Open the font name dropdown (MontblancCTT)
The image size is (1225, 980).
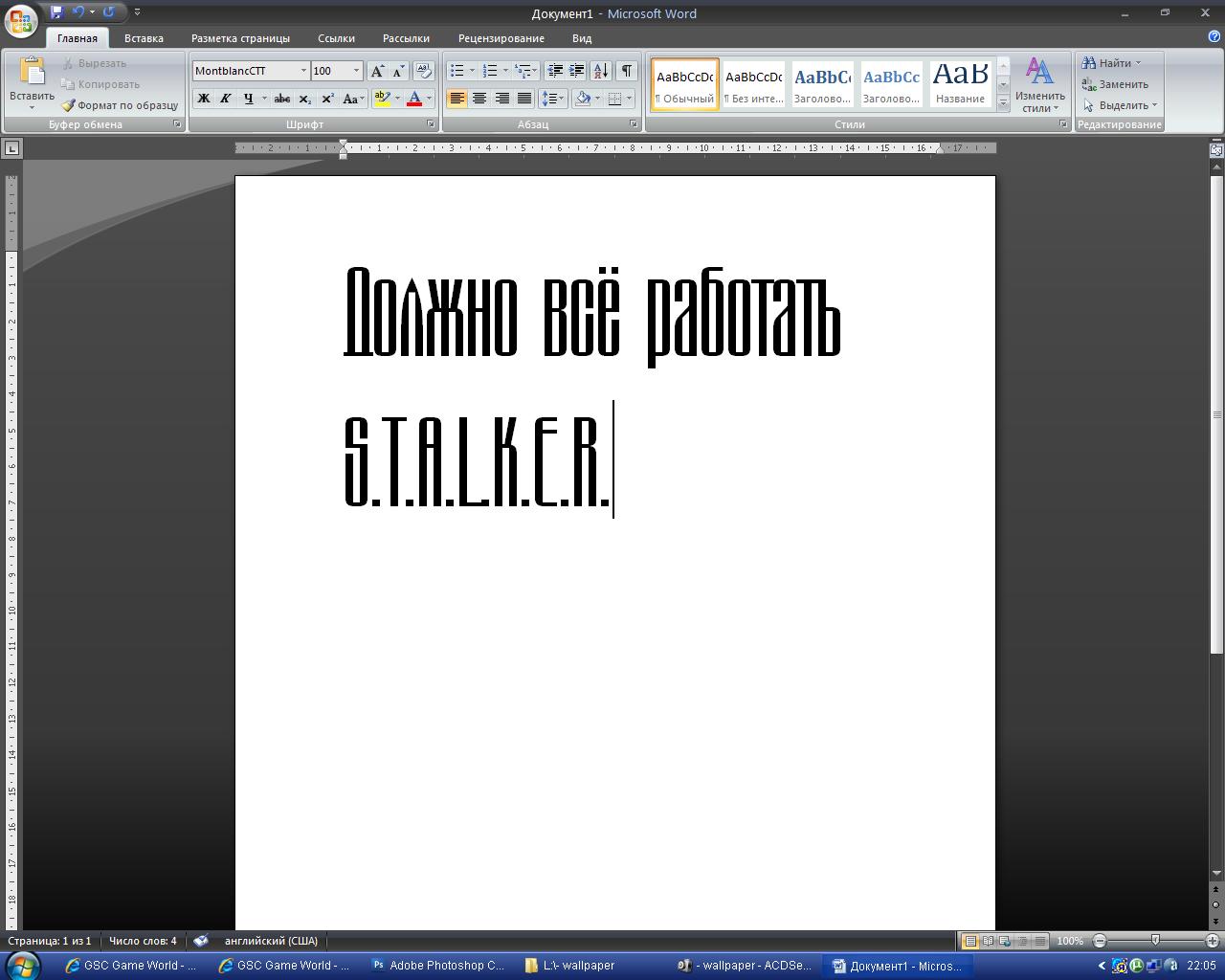303,71
